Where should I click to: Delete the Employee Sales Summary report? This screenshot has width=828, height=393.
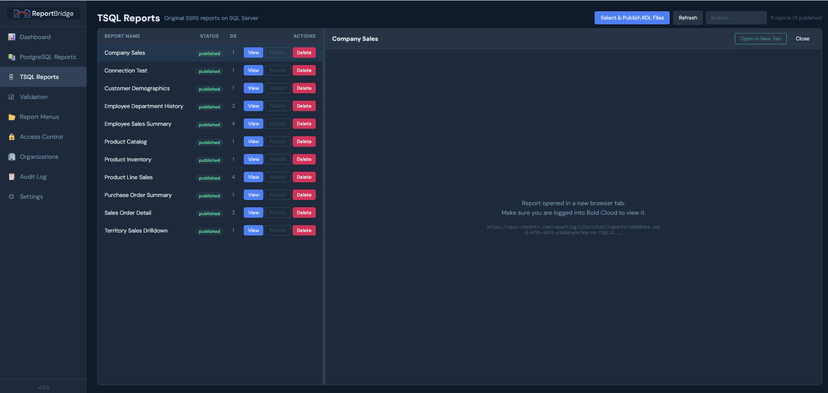coord(304,124)
